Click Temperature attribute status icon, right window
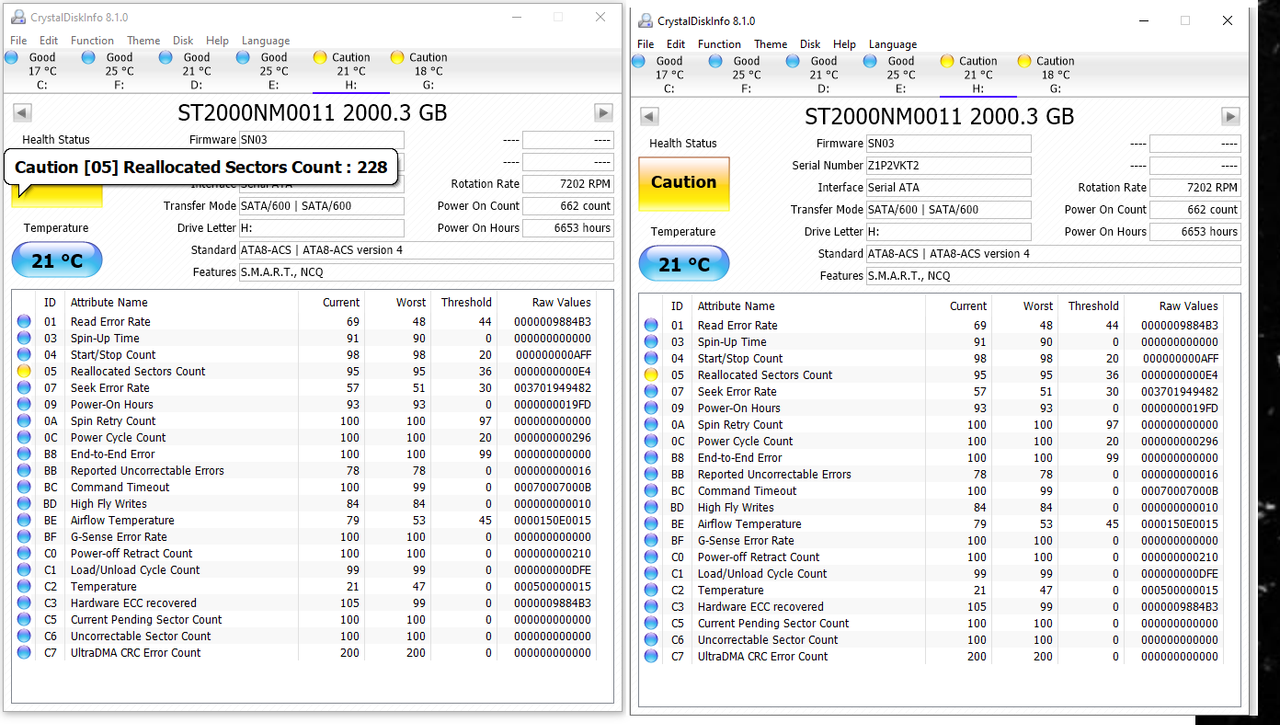Viewport: 1280px width, 725px height. tap(651, 590)
